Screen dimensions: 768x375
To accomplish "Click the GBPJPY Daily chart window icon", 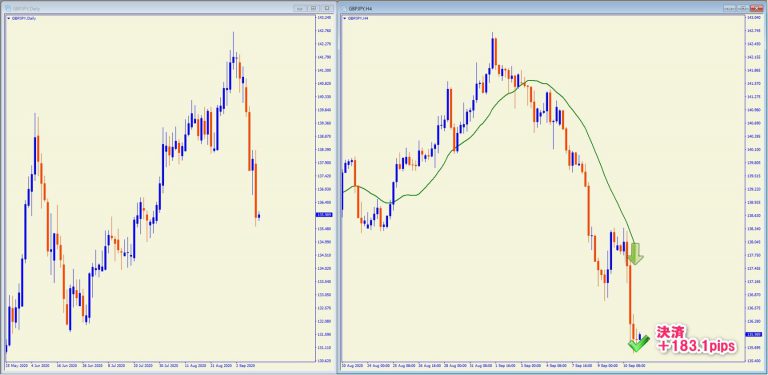I will point(8,8).
